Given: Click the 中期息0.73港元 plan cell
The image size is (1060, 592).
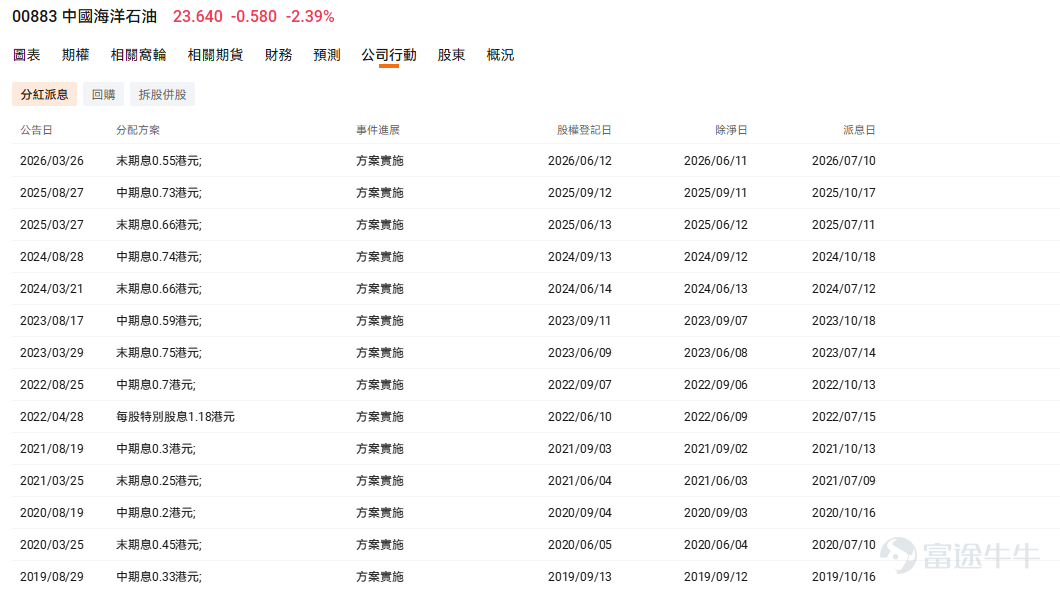Looking at the screenshot, I should click(159, 193).
